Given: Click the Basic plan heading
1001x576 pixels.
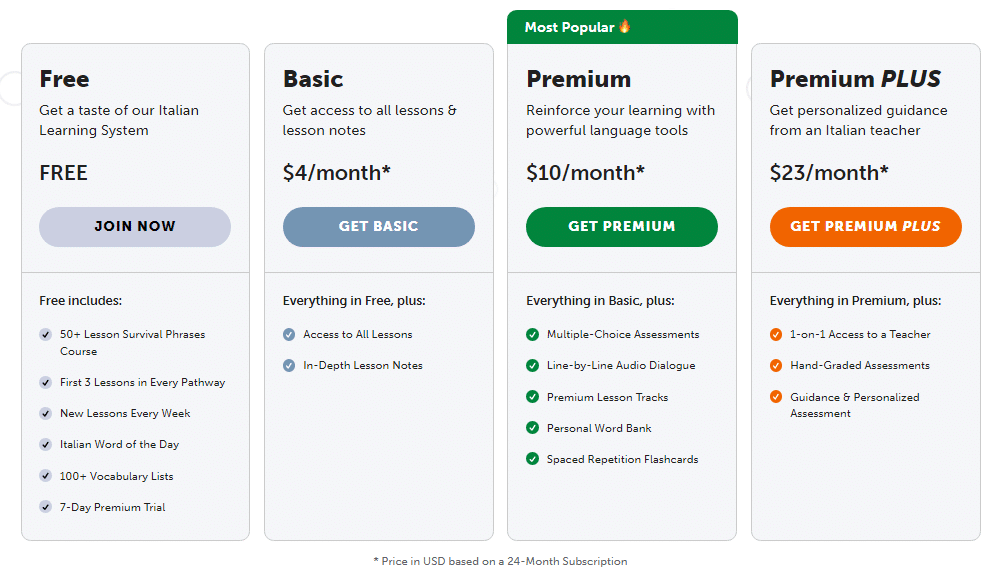Looking at the screenshot, I should [x=313, y=79].
